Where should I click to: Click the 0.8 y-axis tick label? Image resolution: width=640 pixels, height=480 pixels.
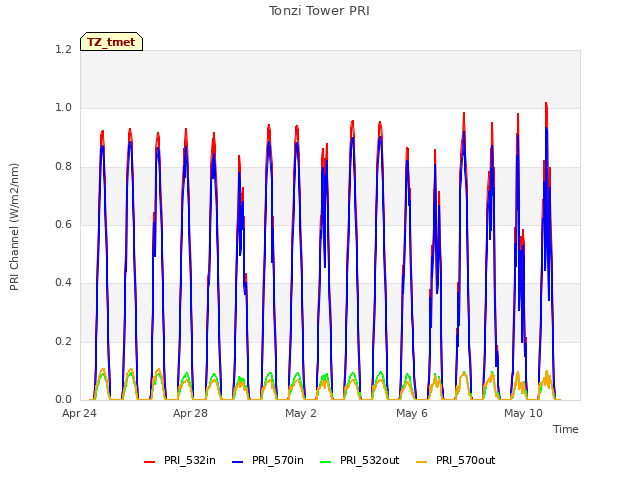tap(63, 167)
